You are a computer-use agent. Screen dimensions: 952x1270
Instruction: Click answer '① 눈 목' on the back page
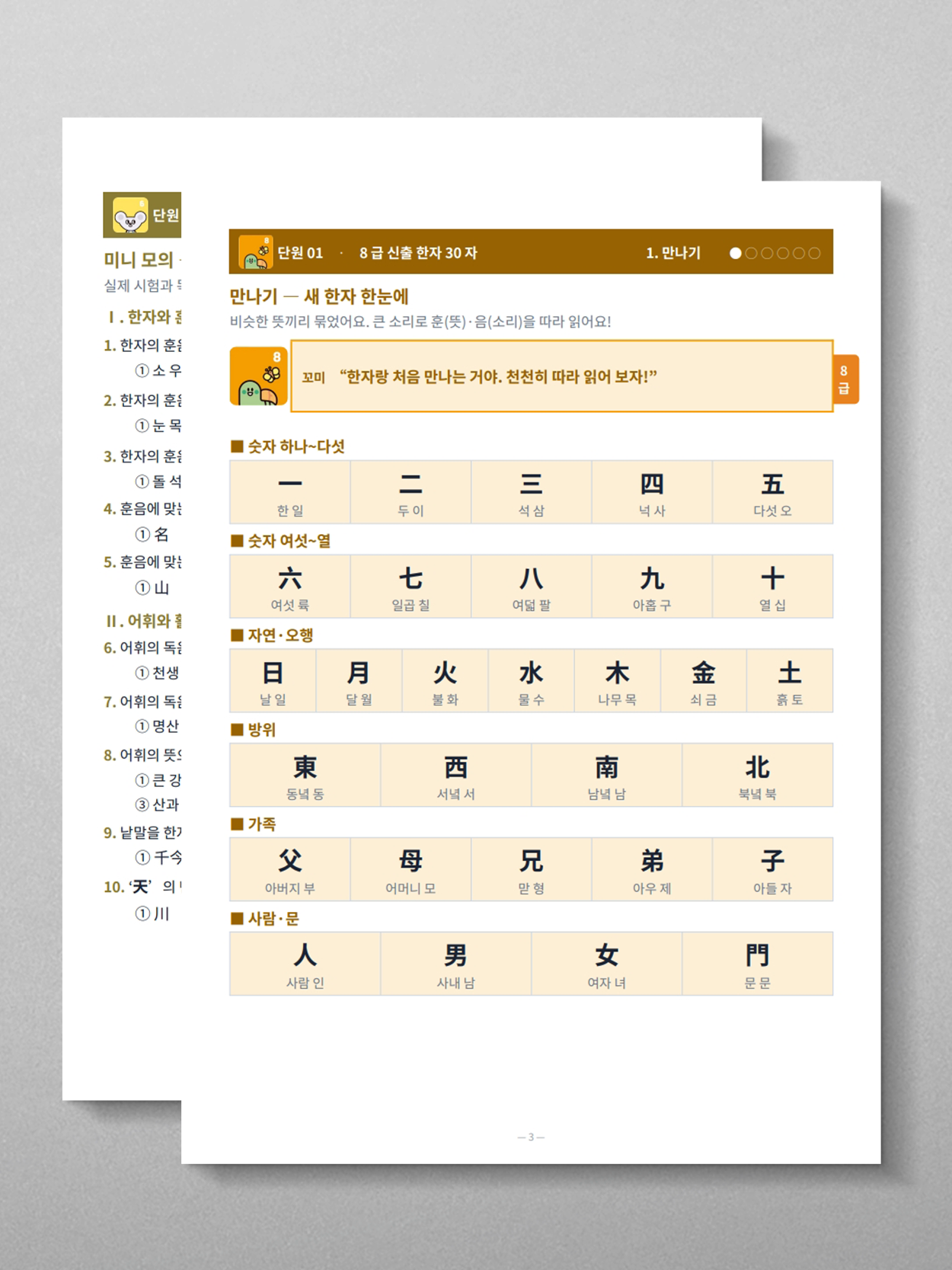click(158, 426)
